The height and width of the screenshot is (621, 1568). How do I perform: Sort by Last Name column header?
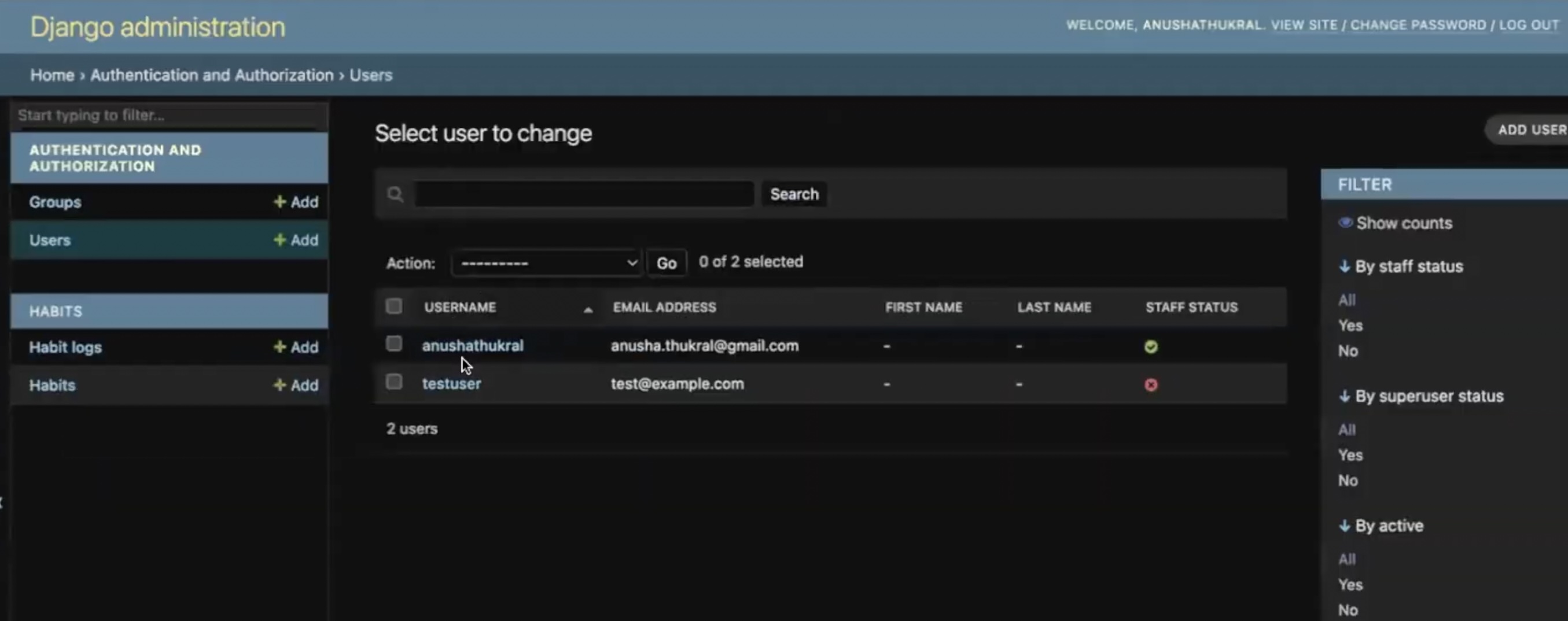[x=1054, y=308]
